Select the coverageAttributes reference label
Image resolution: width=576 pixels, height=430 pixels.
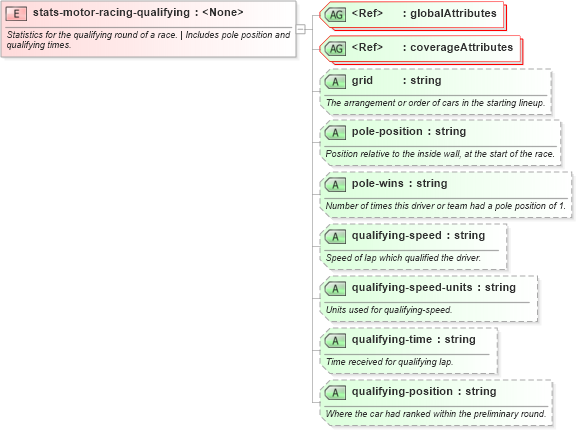point(432,47)
